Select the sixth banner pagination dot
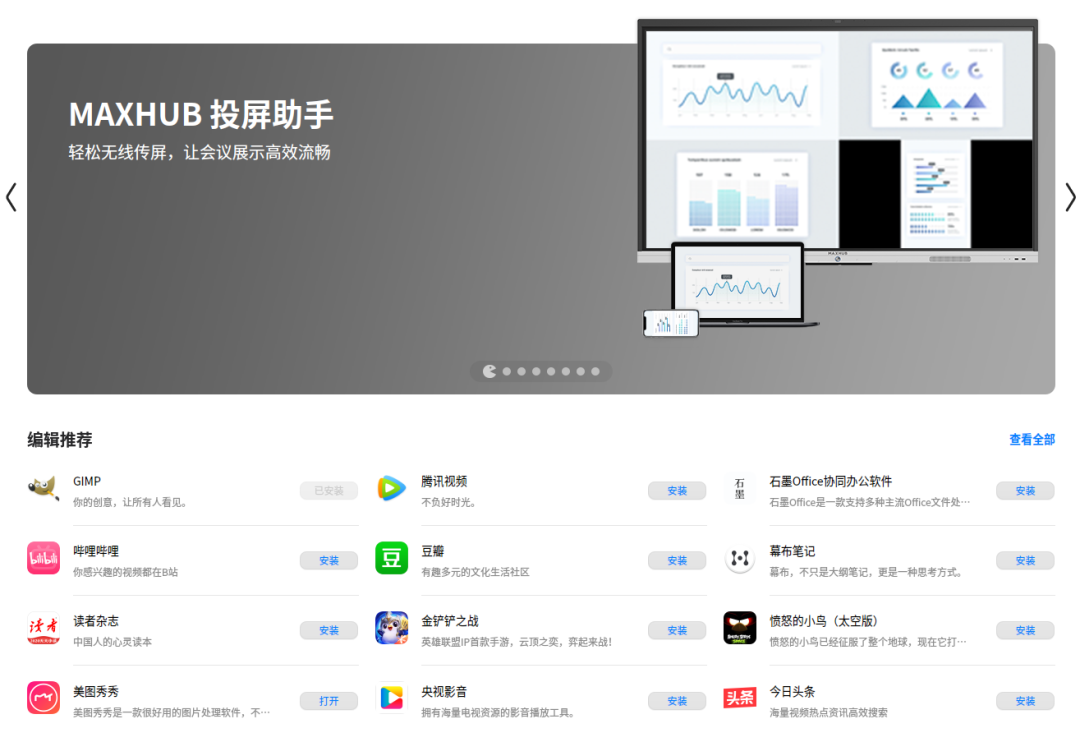The height and width of the screenshot is (742, 1080). click(x=565, y=371)
